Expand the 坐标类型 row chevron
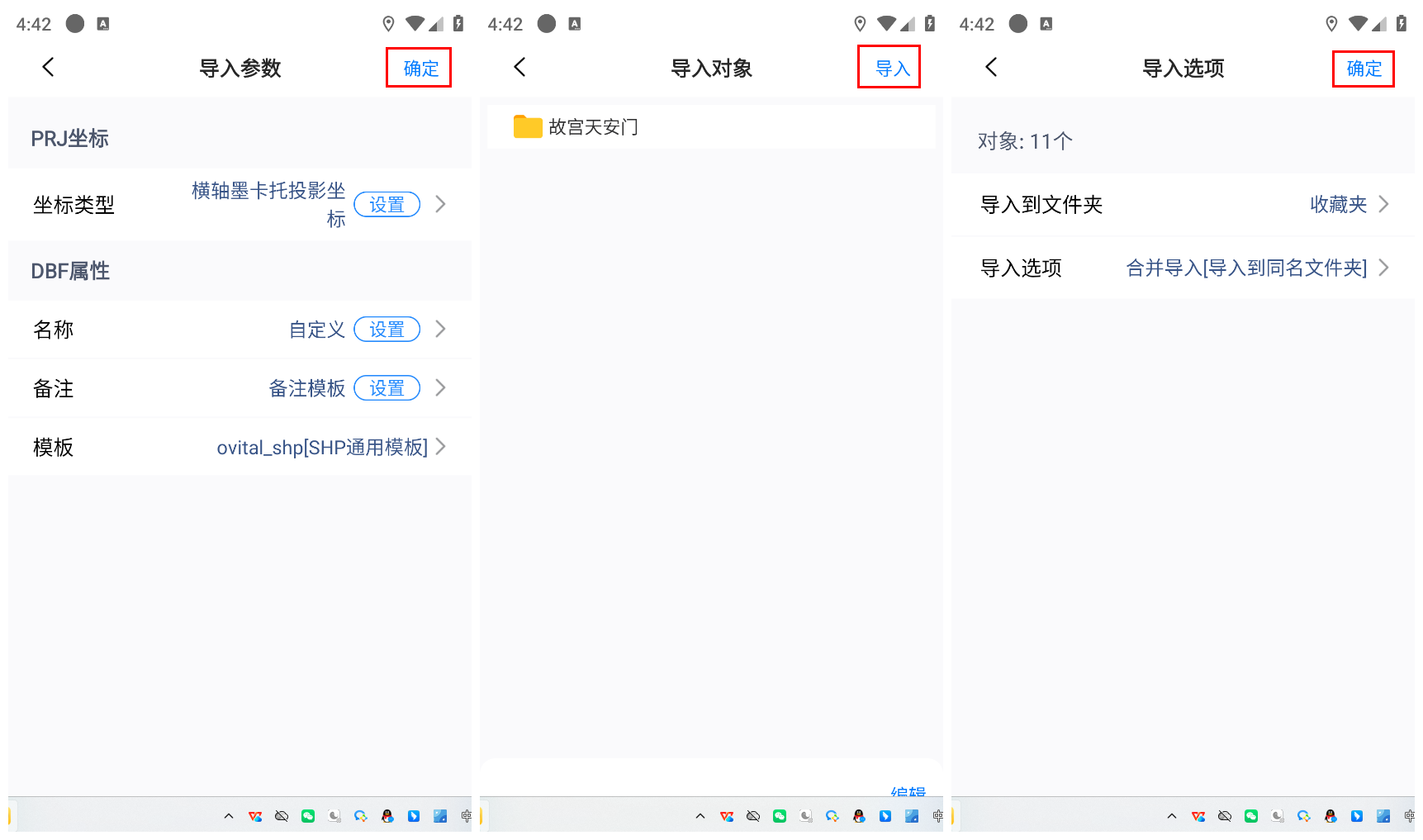Screen dimensions: 1423x840 440,204
